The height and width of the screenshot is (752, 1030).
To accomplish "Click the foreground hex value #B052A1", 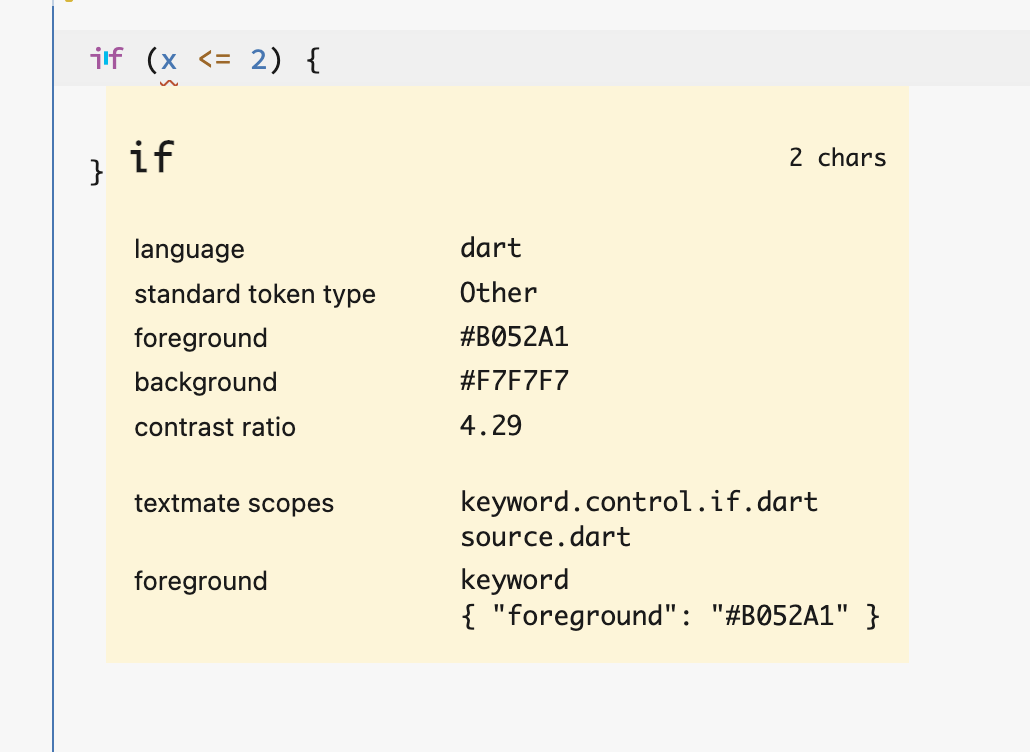I will click(x=514, y=337).
